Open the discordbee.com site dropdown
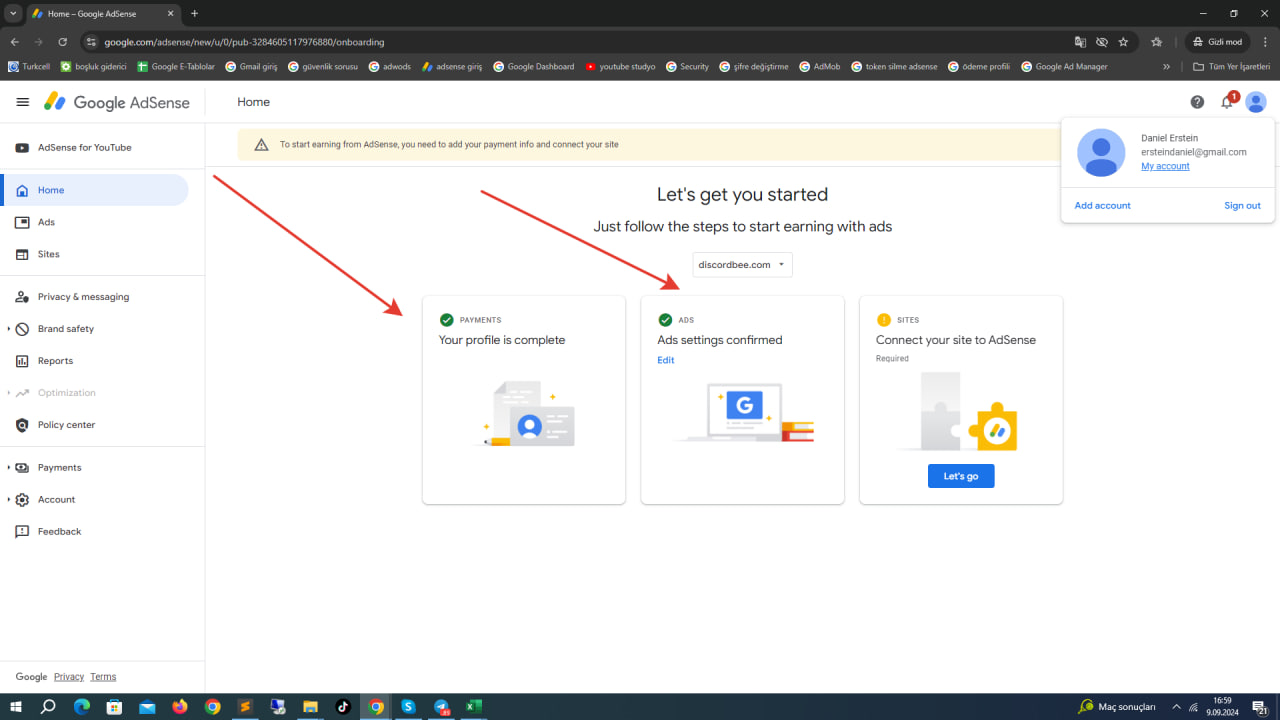The image size is (1280, 720). point(742,265)
